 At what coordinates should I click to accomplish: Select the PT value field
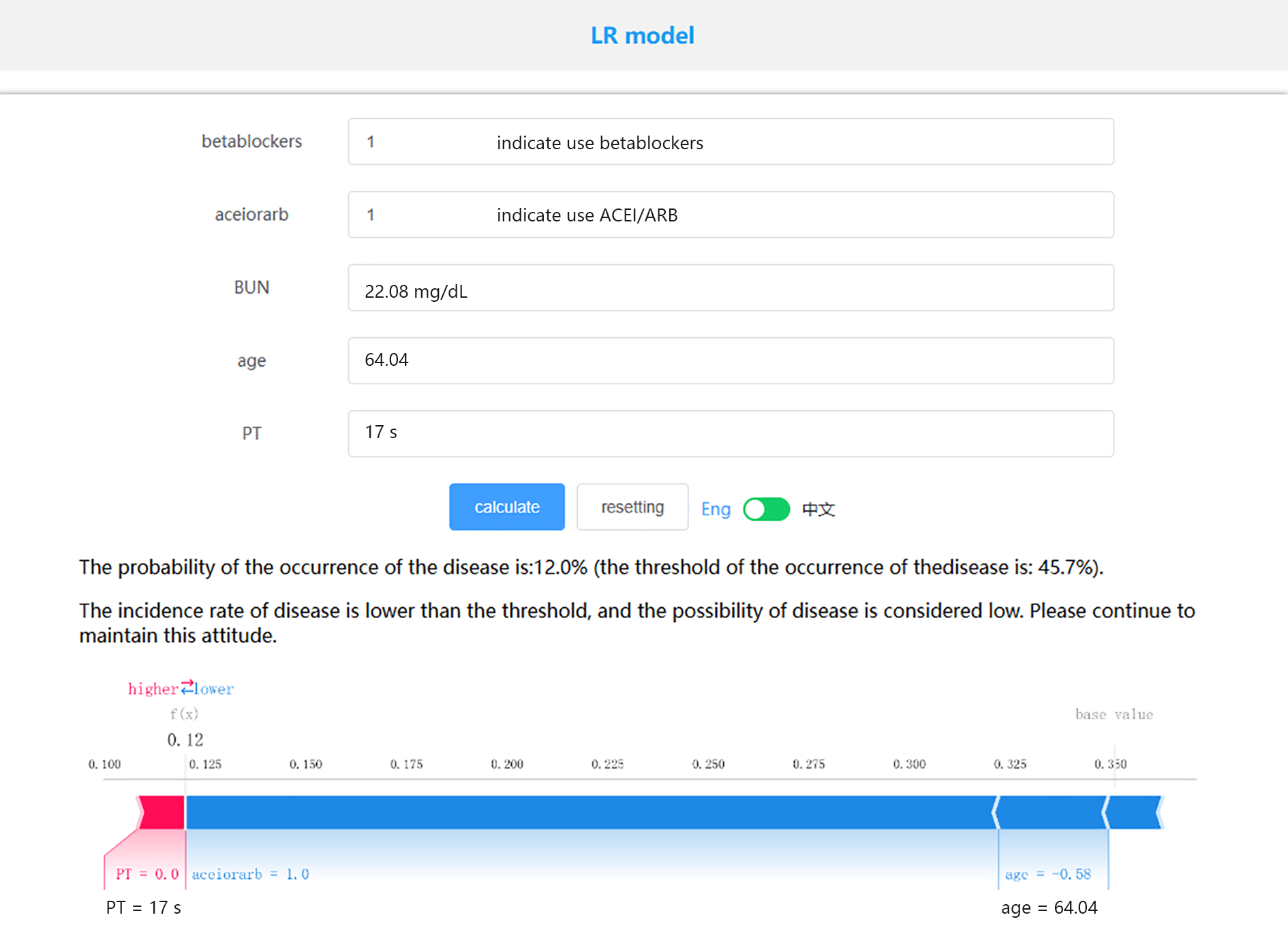pyautogui.click(x=730, y=433)
